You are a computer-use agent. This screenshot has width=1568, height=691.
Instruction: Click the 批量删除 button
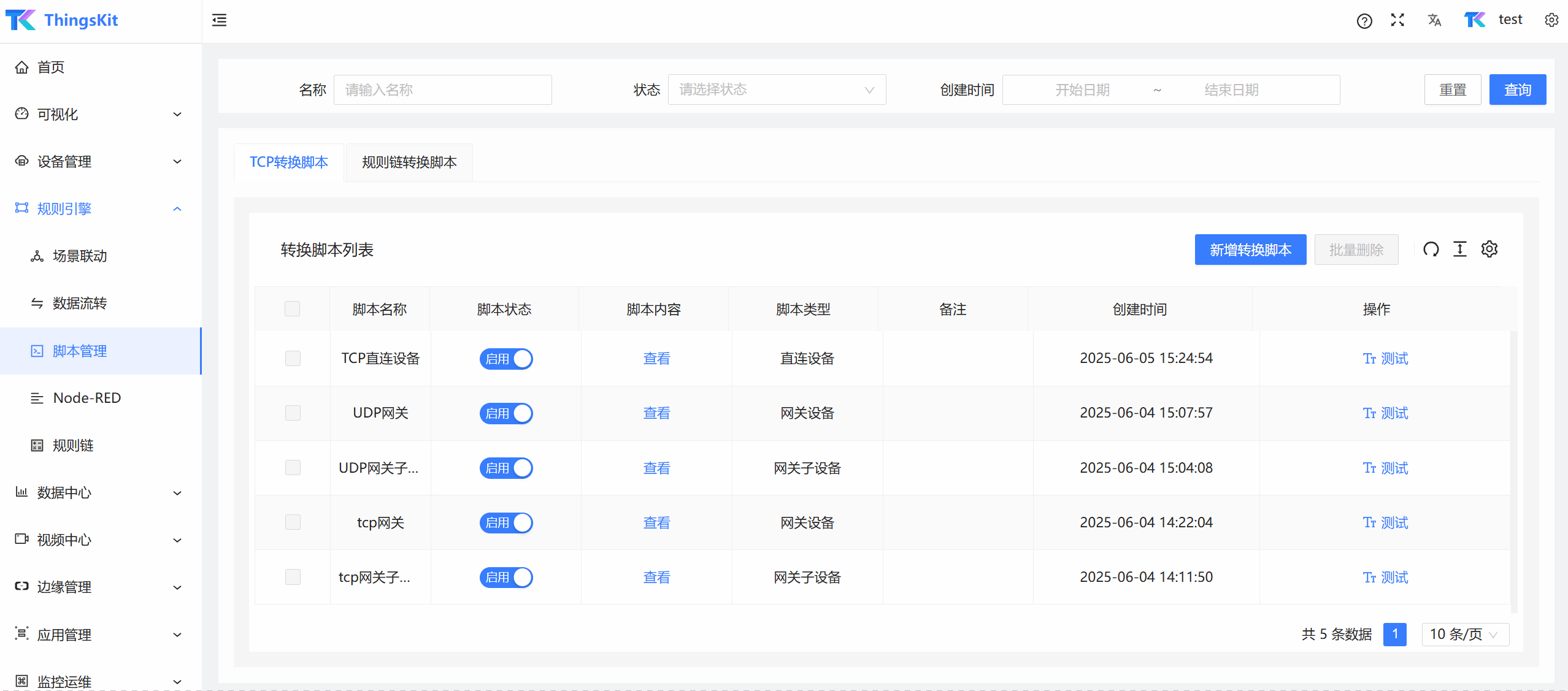pos(1356,250)
